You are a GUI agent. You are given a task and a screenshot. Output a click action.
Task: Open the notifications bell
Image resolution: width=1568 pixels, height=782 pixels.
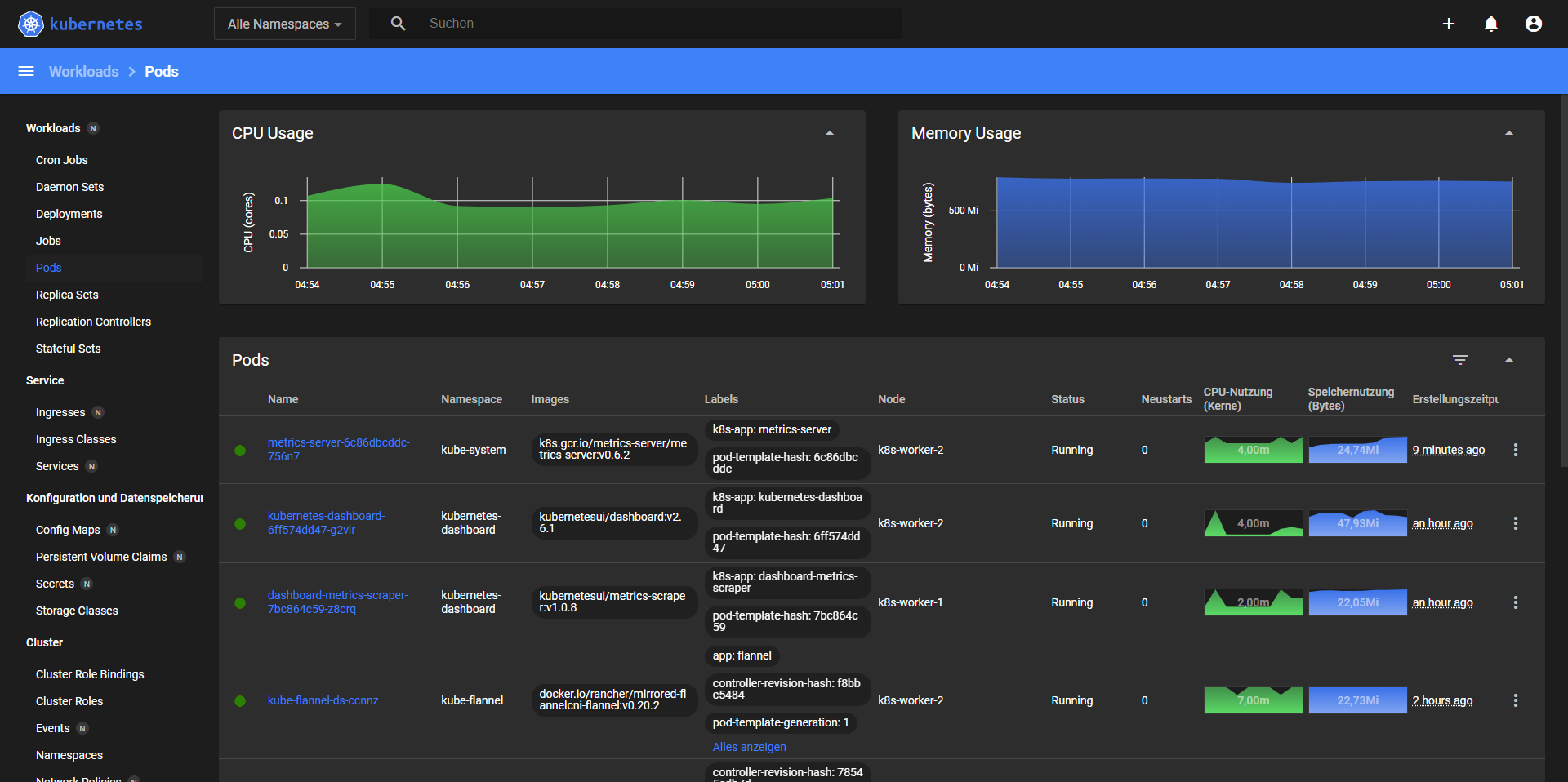[1491, 24]
